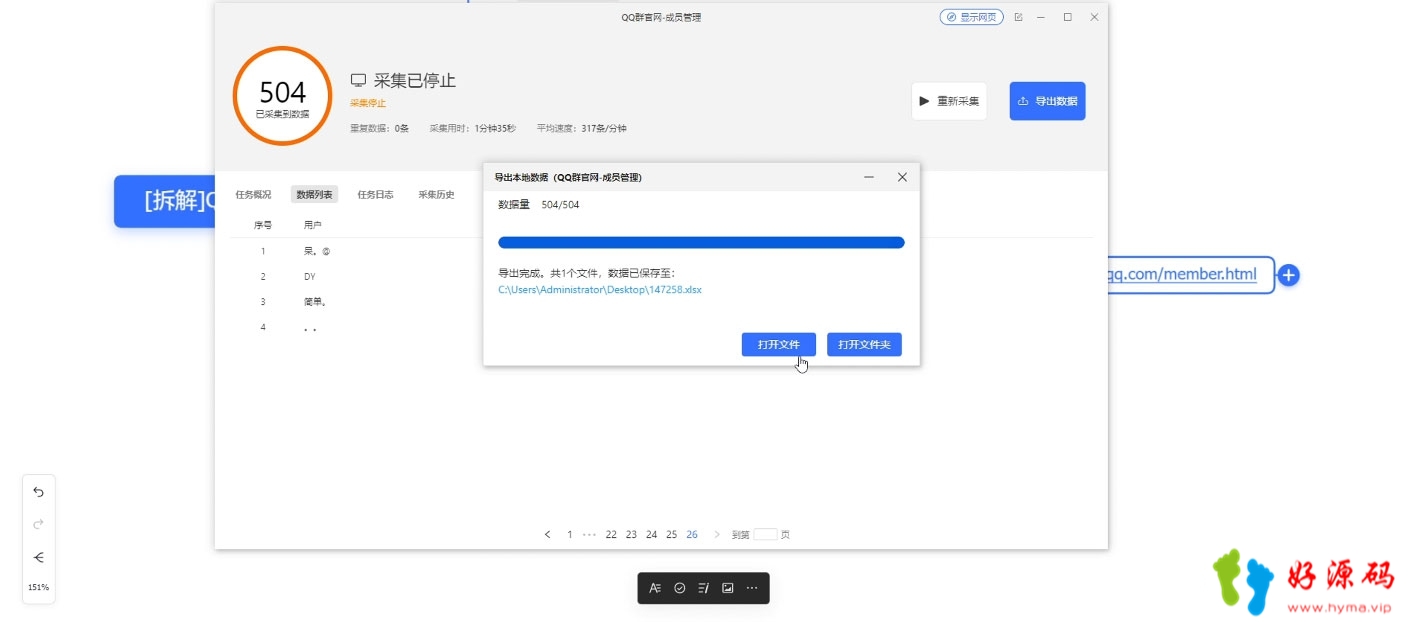Select page 26 in pagination
Image resolution: width=1408 pixels, height=622 pixels.
tap(692, 534)
